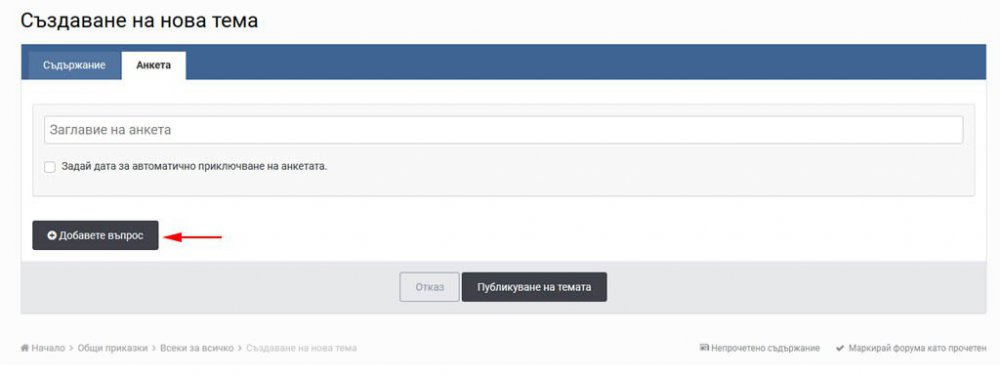Click the Добавете въпрос button

coord(95,235)
